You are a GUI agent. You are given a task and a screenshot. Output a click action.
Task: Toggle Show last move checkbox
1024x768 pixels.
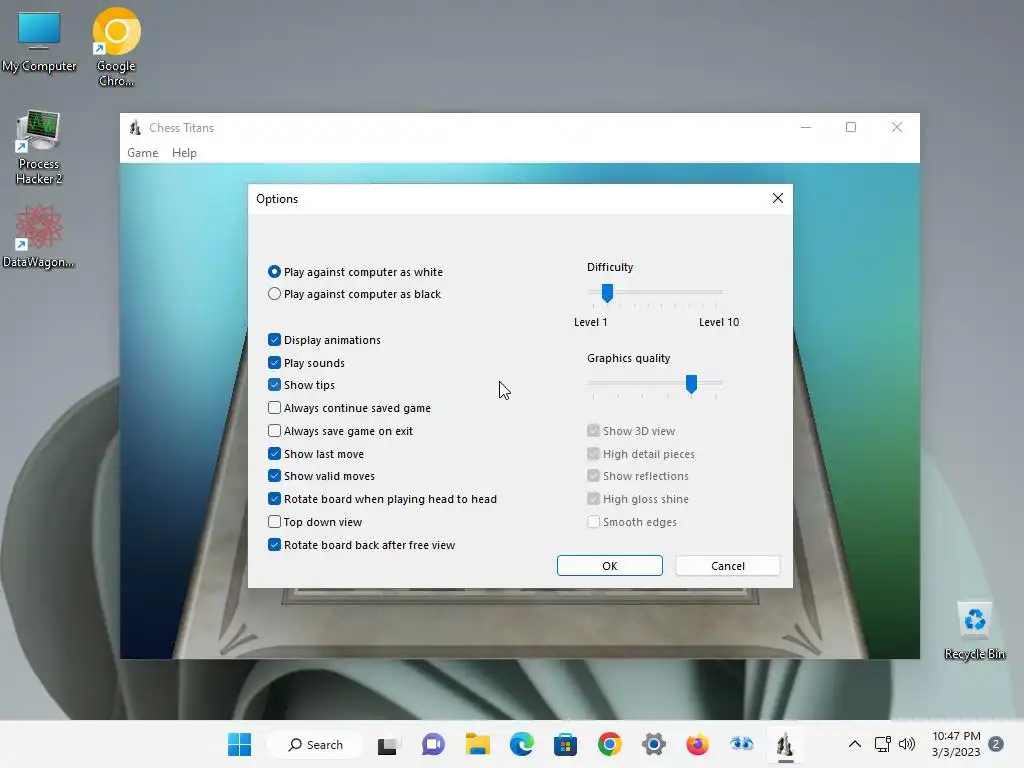pos(274,453)
